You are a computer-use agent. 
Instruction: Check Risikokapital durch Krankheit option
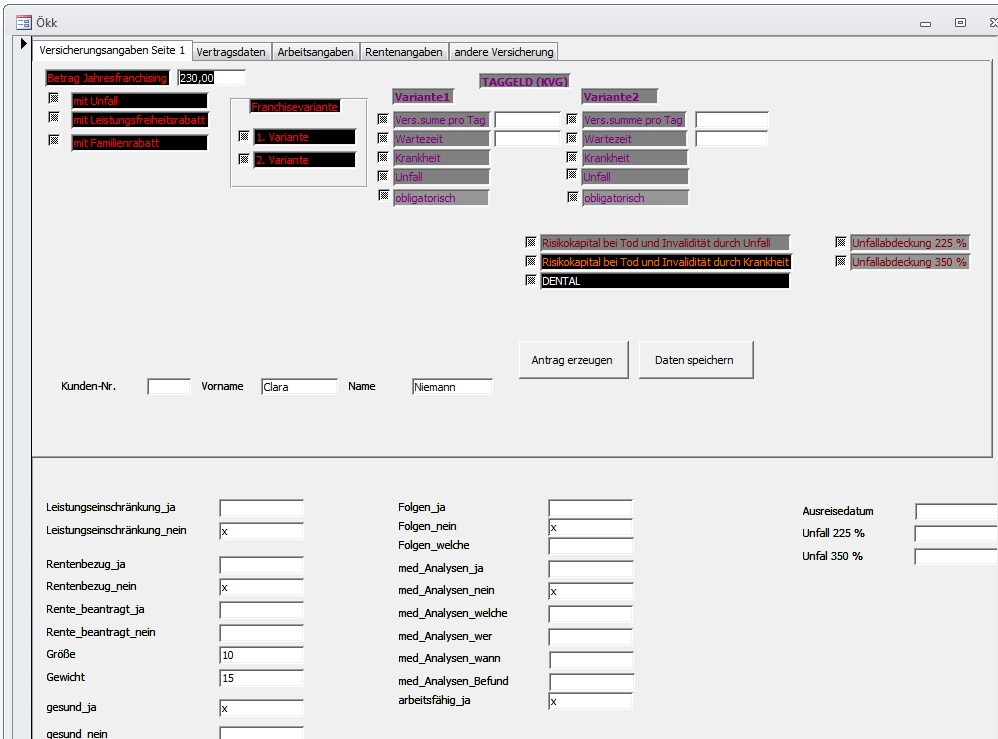click(x=530, y=261)
